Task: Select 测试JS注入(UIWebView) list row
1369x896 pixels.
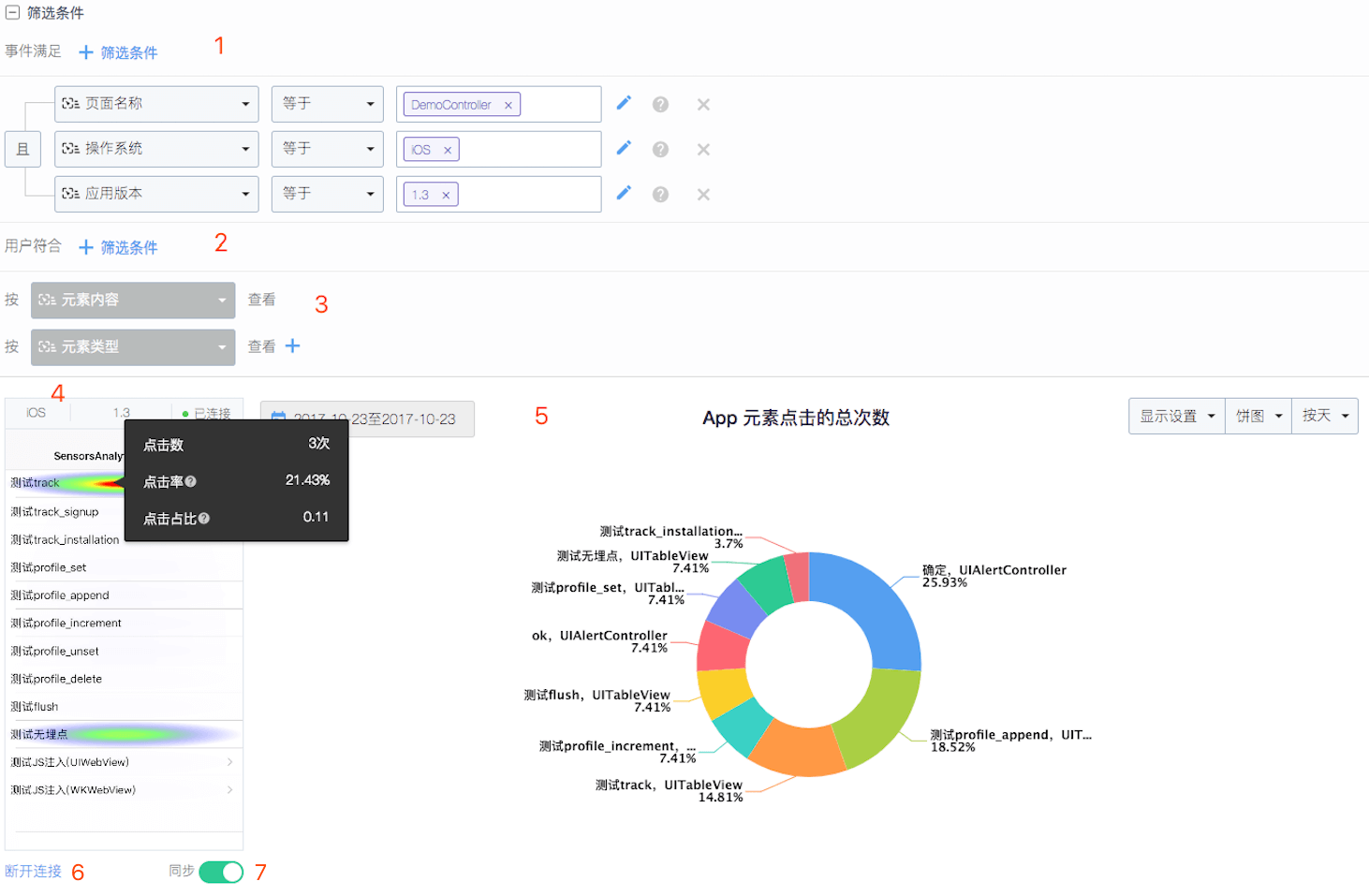Action: (124, 762)
